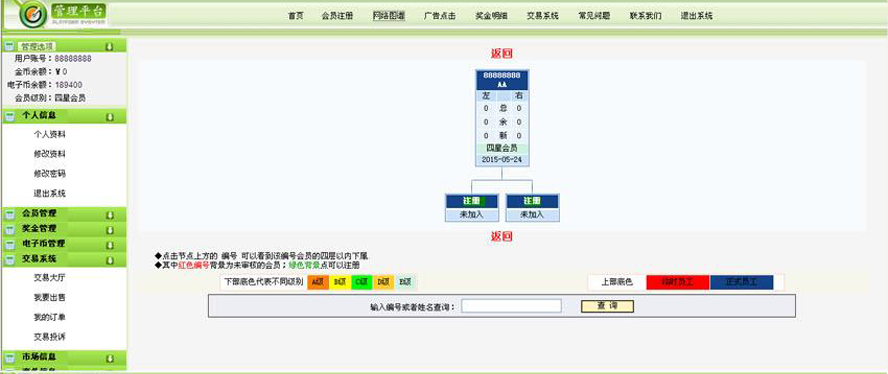
Task: Click 四星会员 label inside the tree node
Action: tap(502, 148)
